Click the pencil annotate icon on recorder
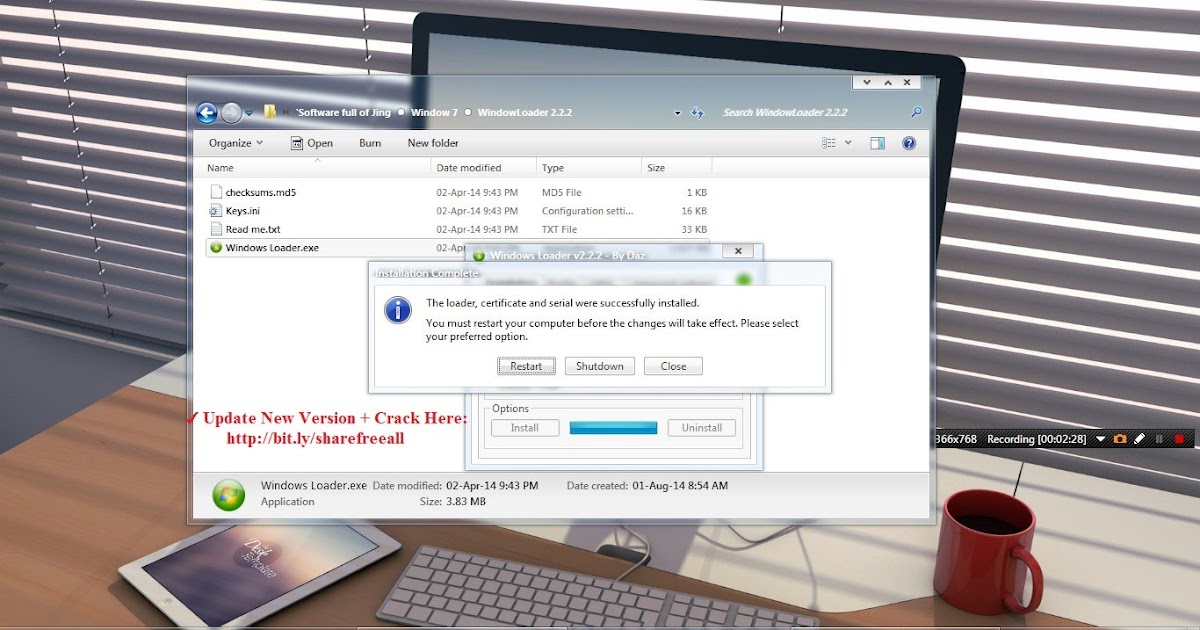1200x630 pixels. point(1139,439)
